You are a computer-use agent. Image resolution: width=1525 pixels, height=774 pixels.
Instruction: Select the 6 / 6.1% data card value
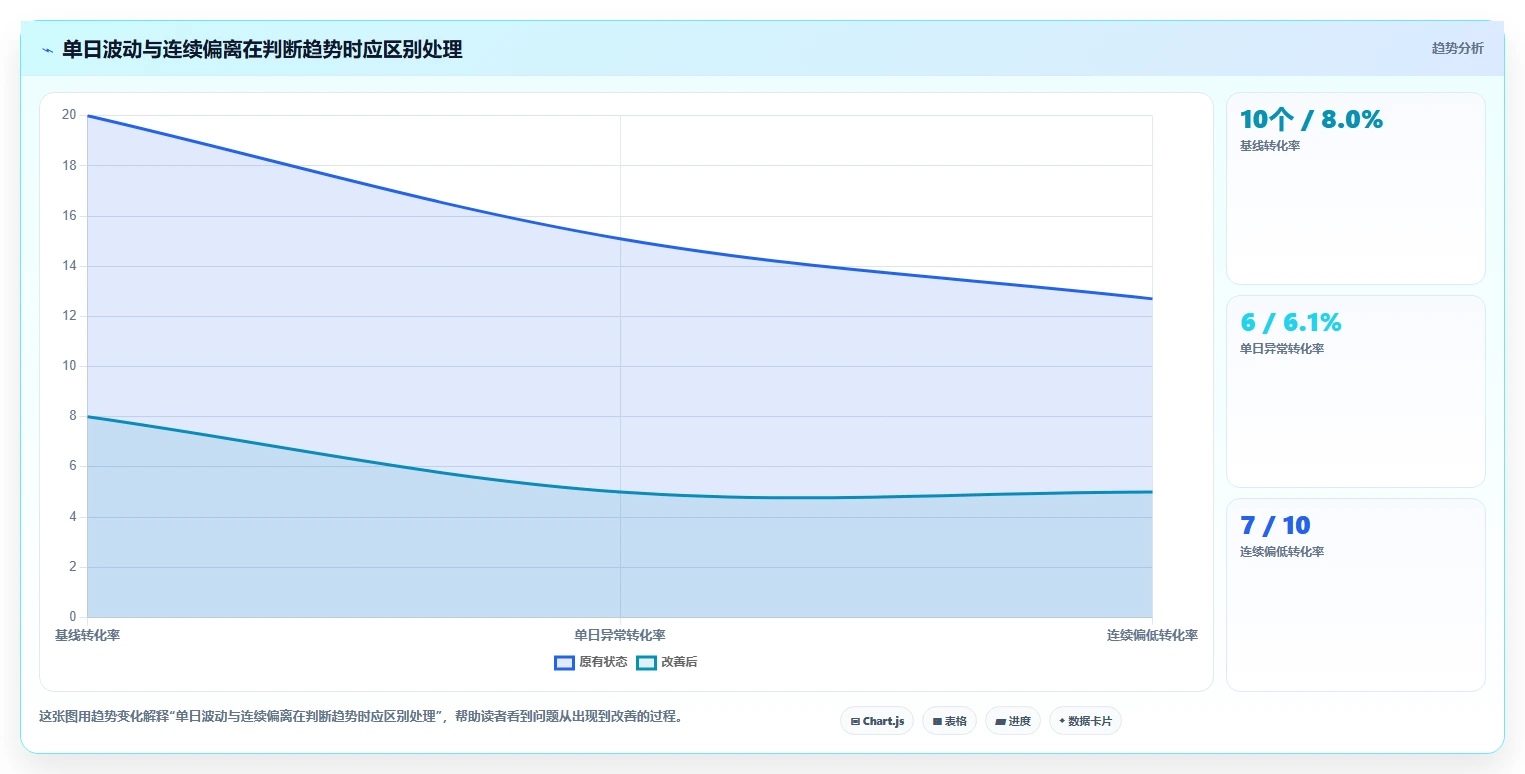coord(1290,323)
